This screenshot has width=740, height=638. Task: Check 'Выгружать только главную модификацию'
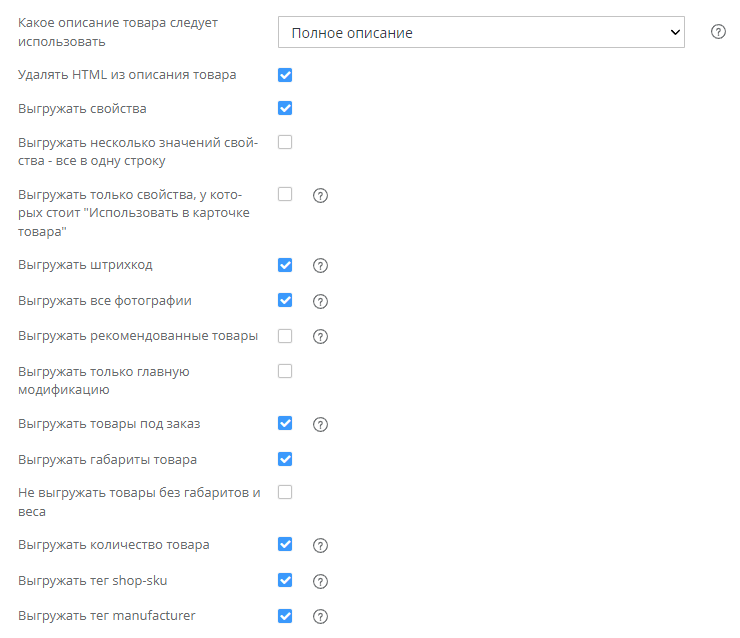285,371
